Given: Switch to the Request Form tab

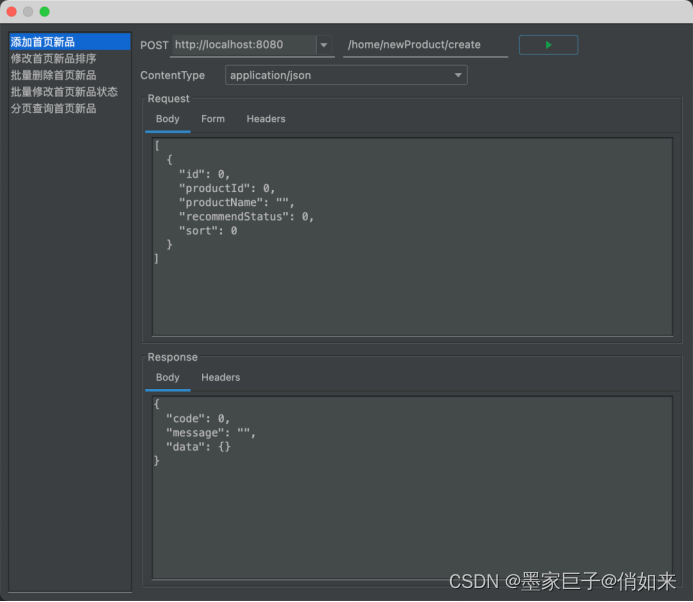Looking at the screenshot, I should [x=212, y=119].
